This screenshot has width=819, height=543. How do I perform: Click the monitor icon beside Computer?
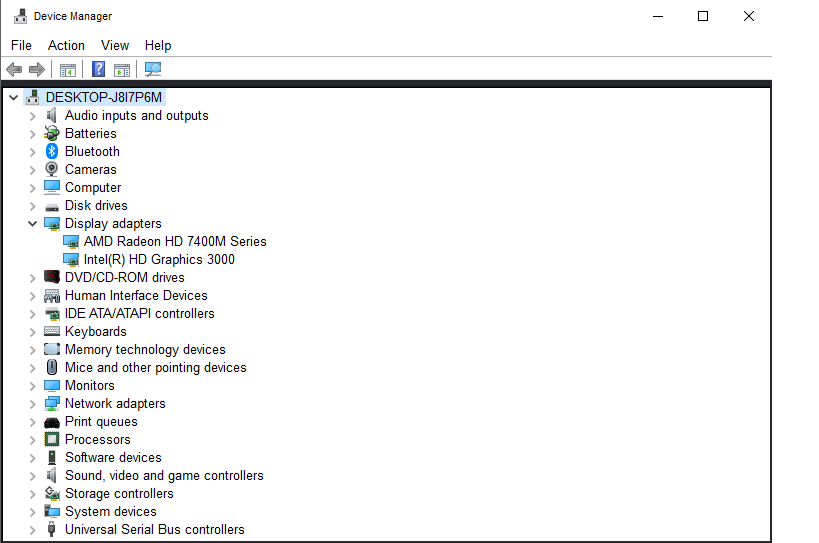click(52, 187)
